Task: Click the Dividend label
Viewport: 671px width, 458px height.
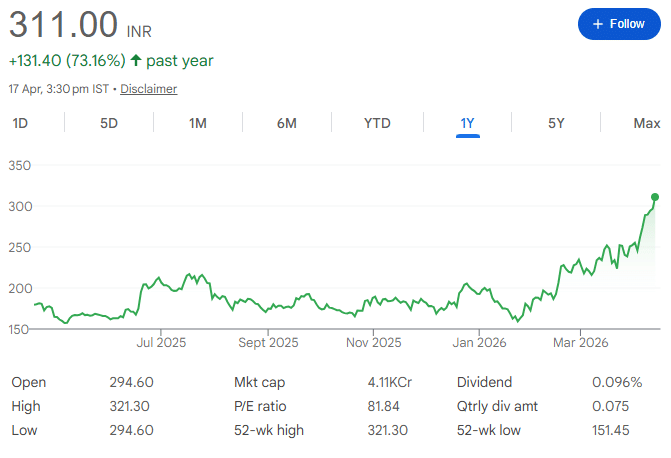Action: click(x=485, y=382)
